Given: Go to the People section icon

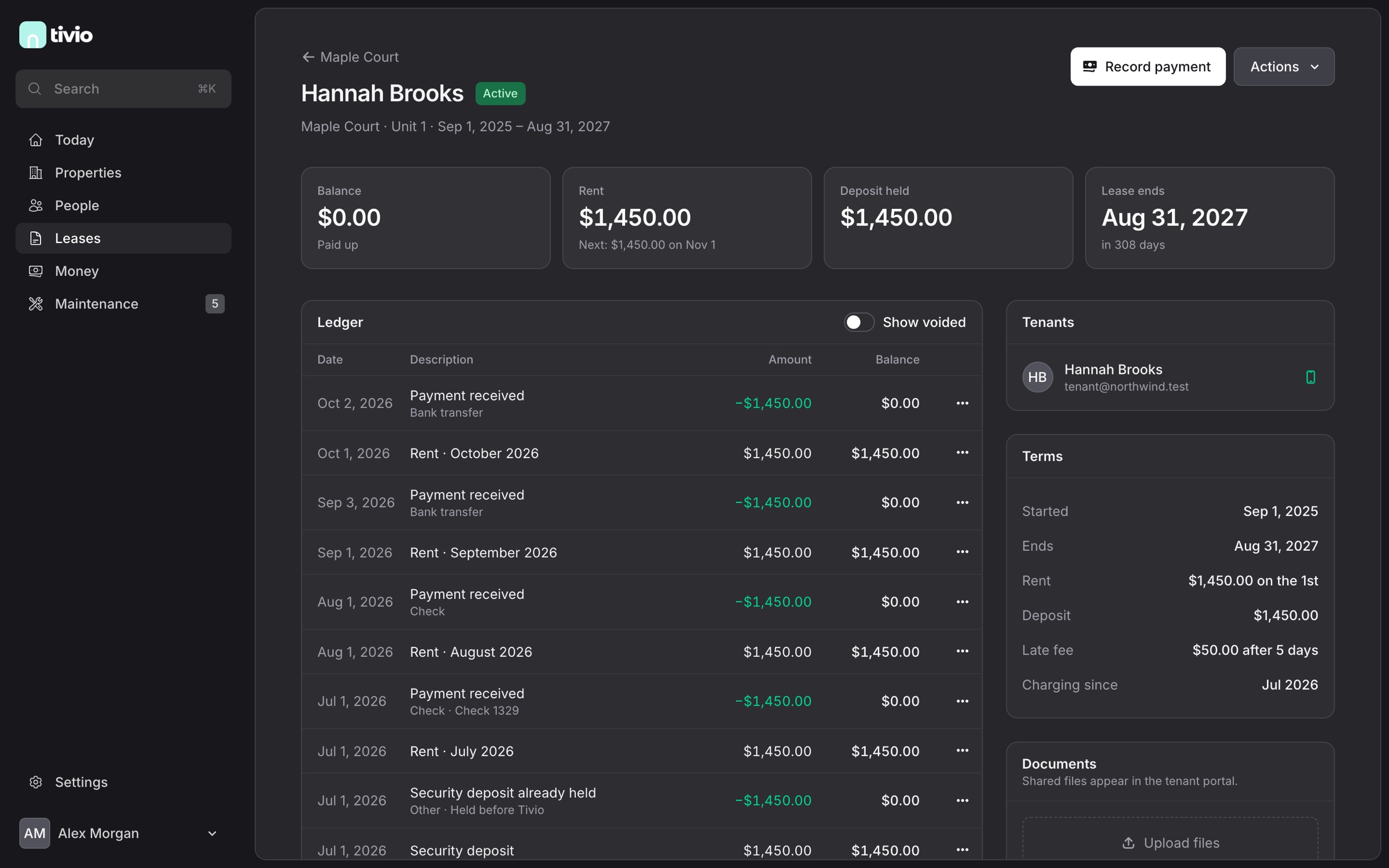Looking at the screenshot, I should (36, 205).
